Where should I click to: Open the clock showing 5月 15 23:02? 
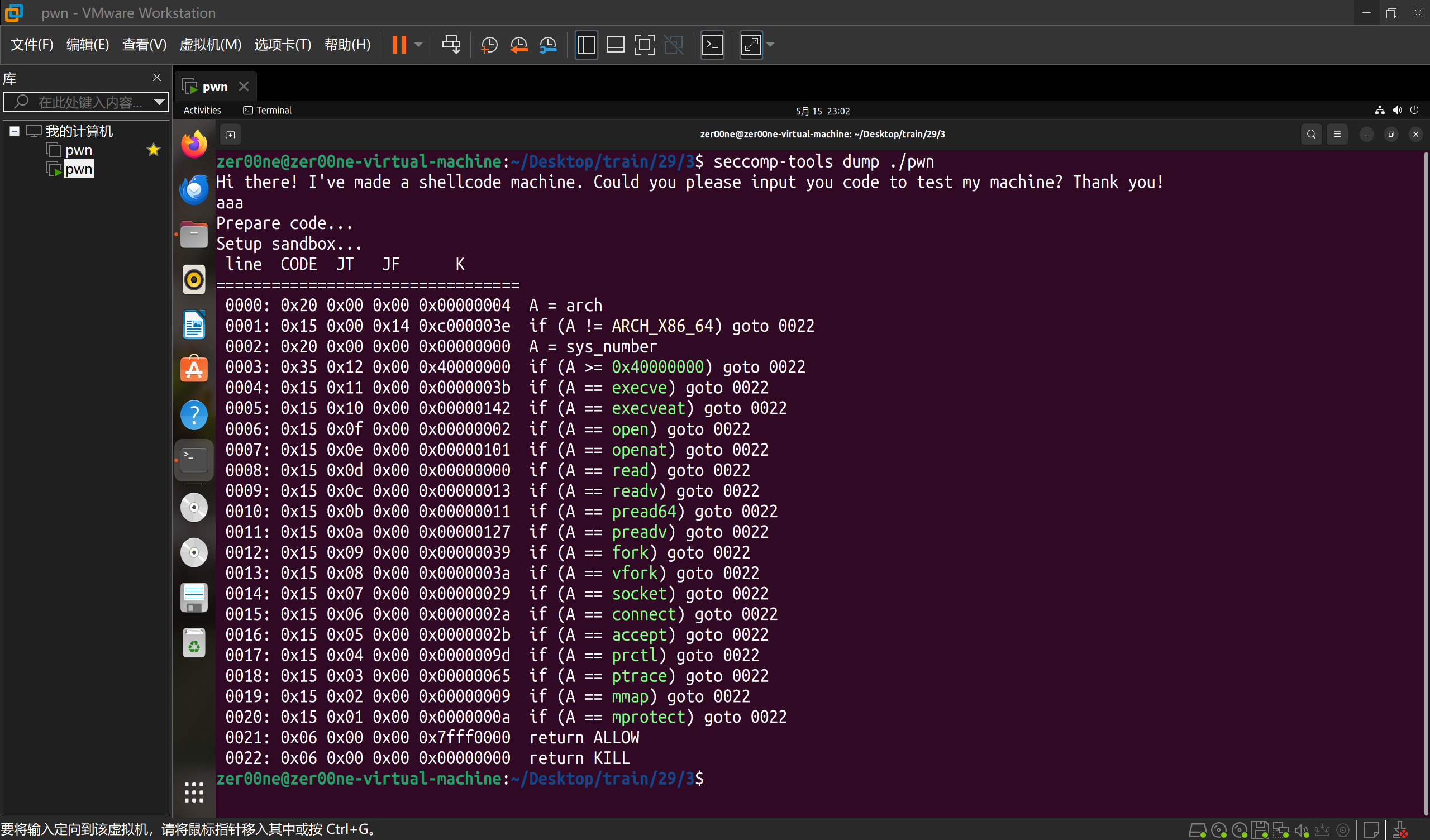pyautogui.click(x=822, y=111)
